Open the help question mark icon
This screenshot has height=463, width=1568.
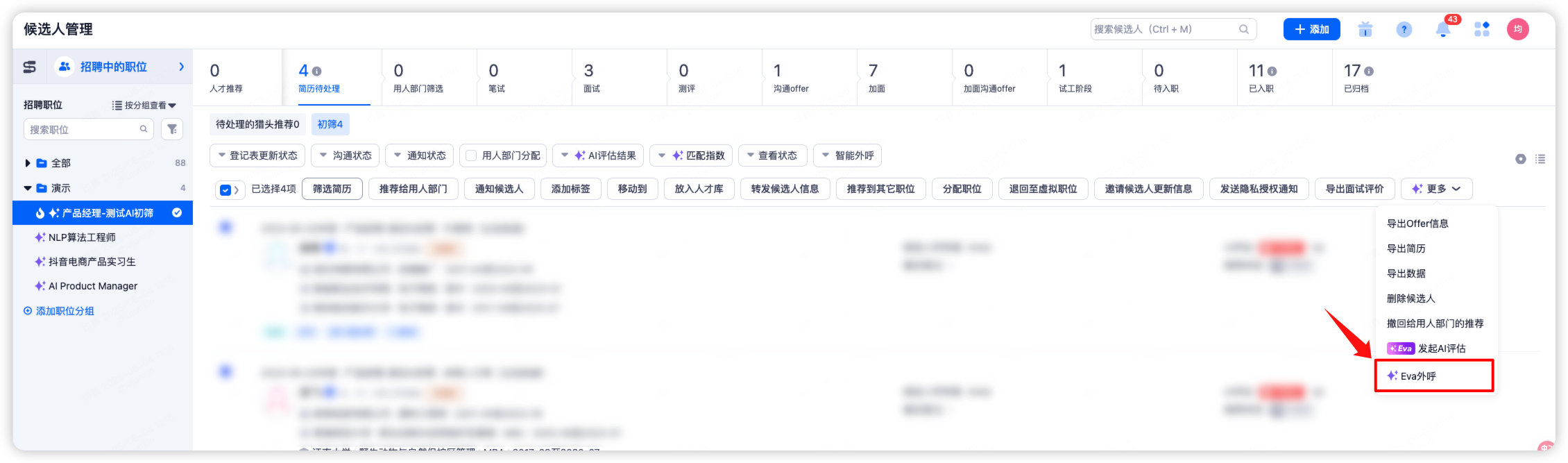pyautogui.click(x=1404, y=29)
